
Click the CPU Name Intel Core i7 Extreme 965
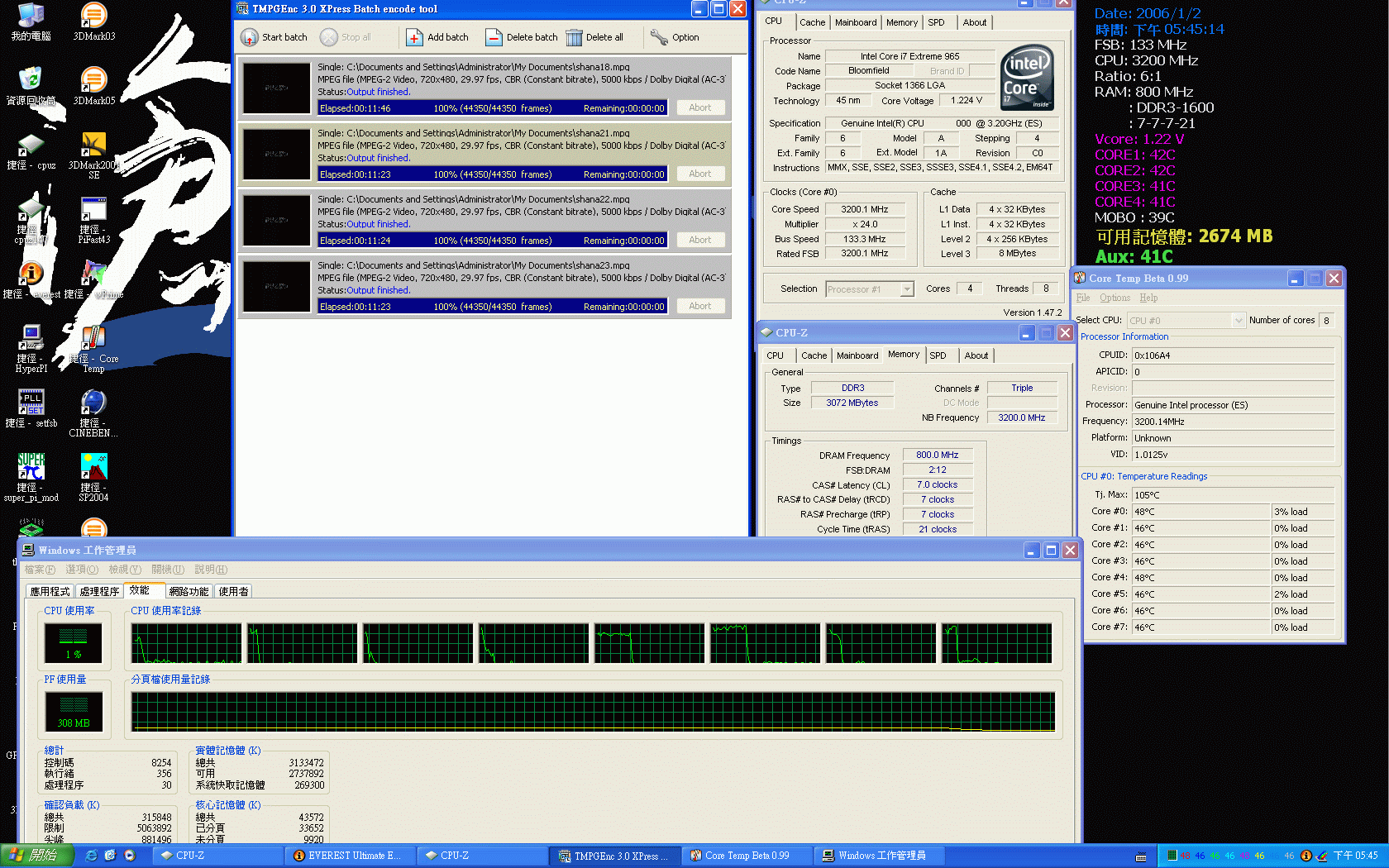click(909, 57)
